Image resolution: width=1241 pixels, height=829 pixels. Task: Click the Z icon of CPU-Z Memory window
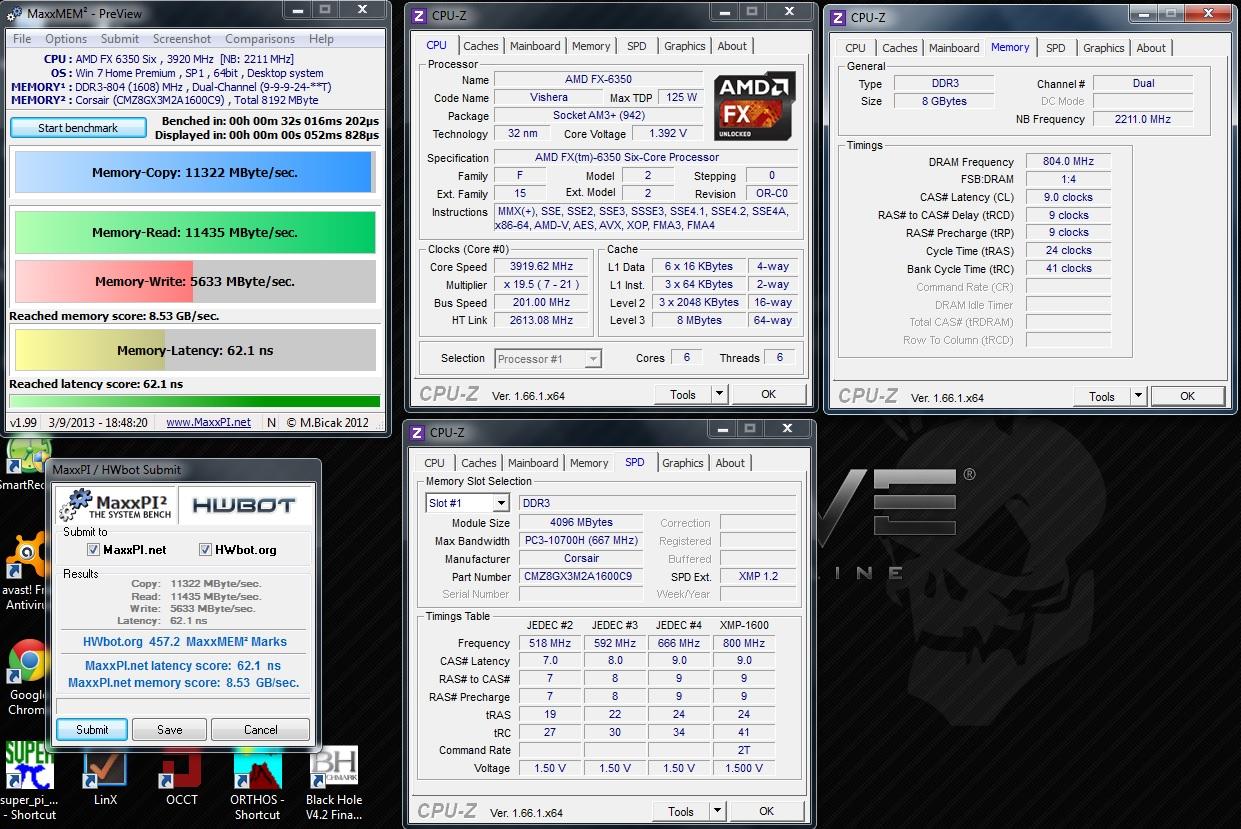click(837, 17)
